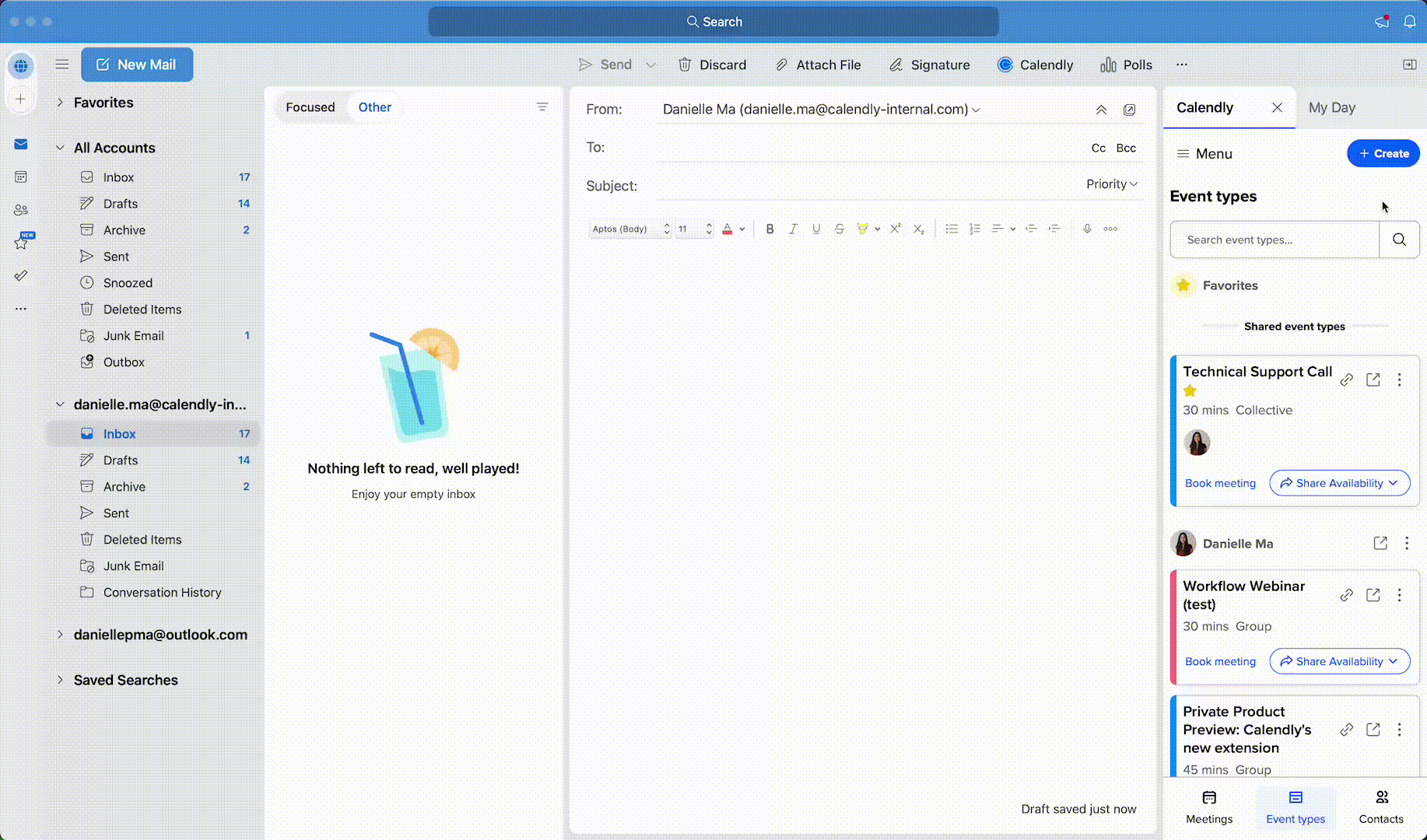Copy link for Technical Support Call
The image size is (1427, 840).
coord(1346,380)
